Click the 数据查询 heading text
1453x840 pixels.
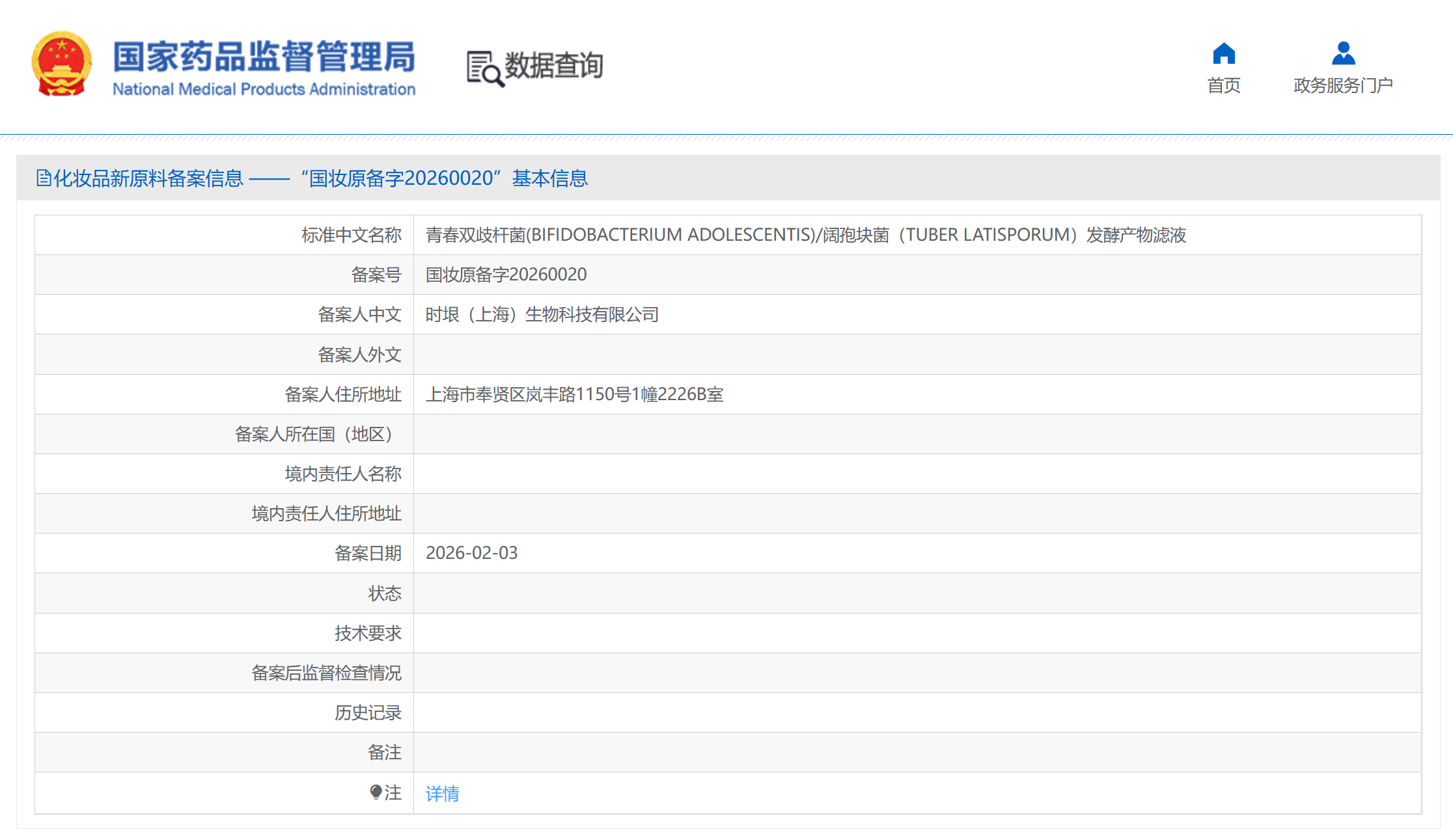click(x=553, y=65)
